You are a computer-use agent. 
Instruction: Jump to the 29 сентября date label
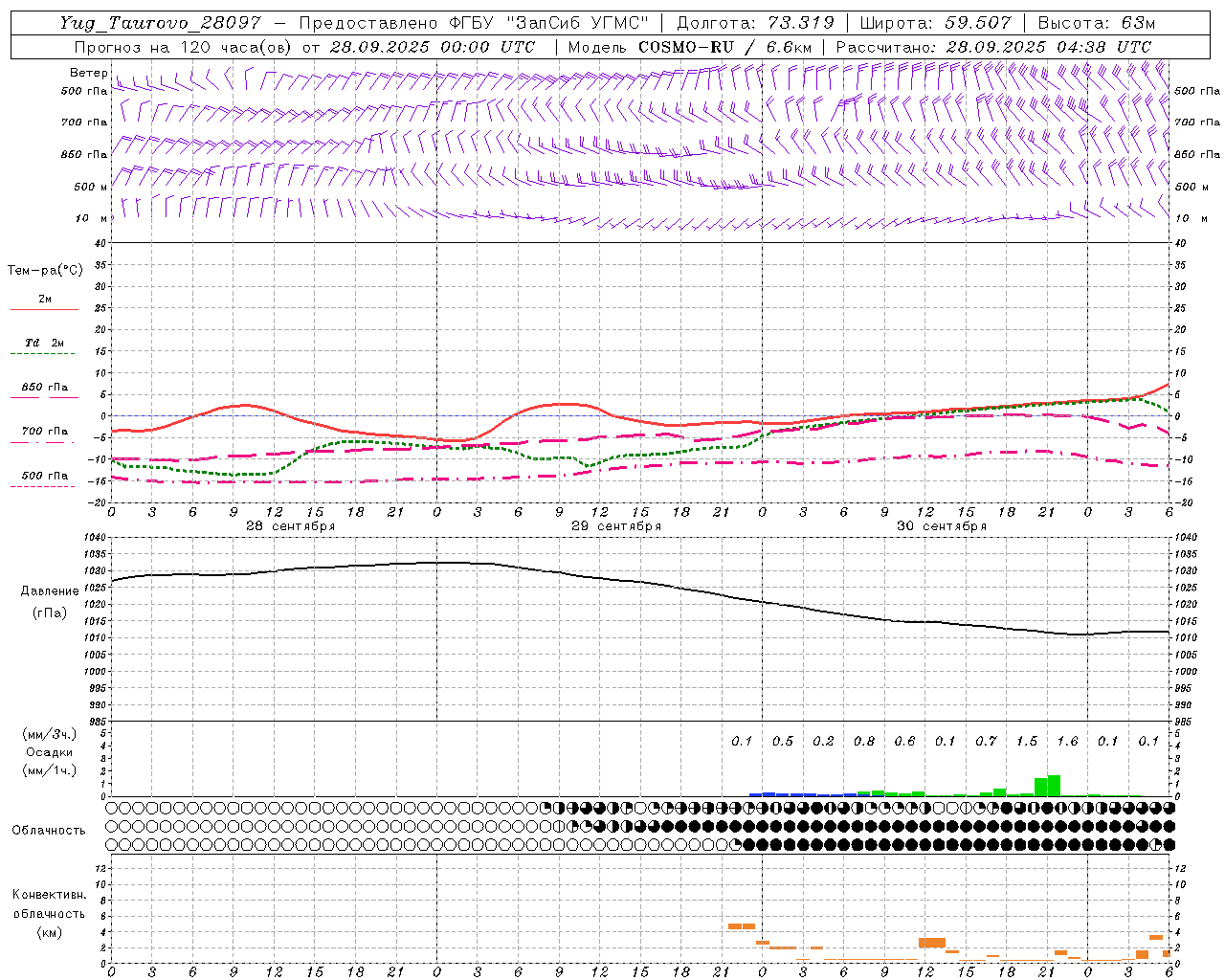click(615, 526)
